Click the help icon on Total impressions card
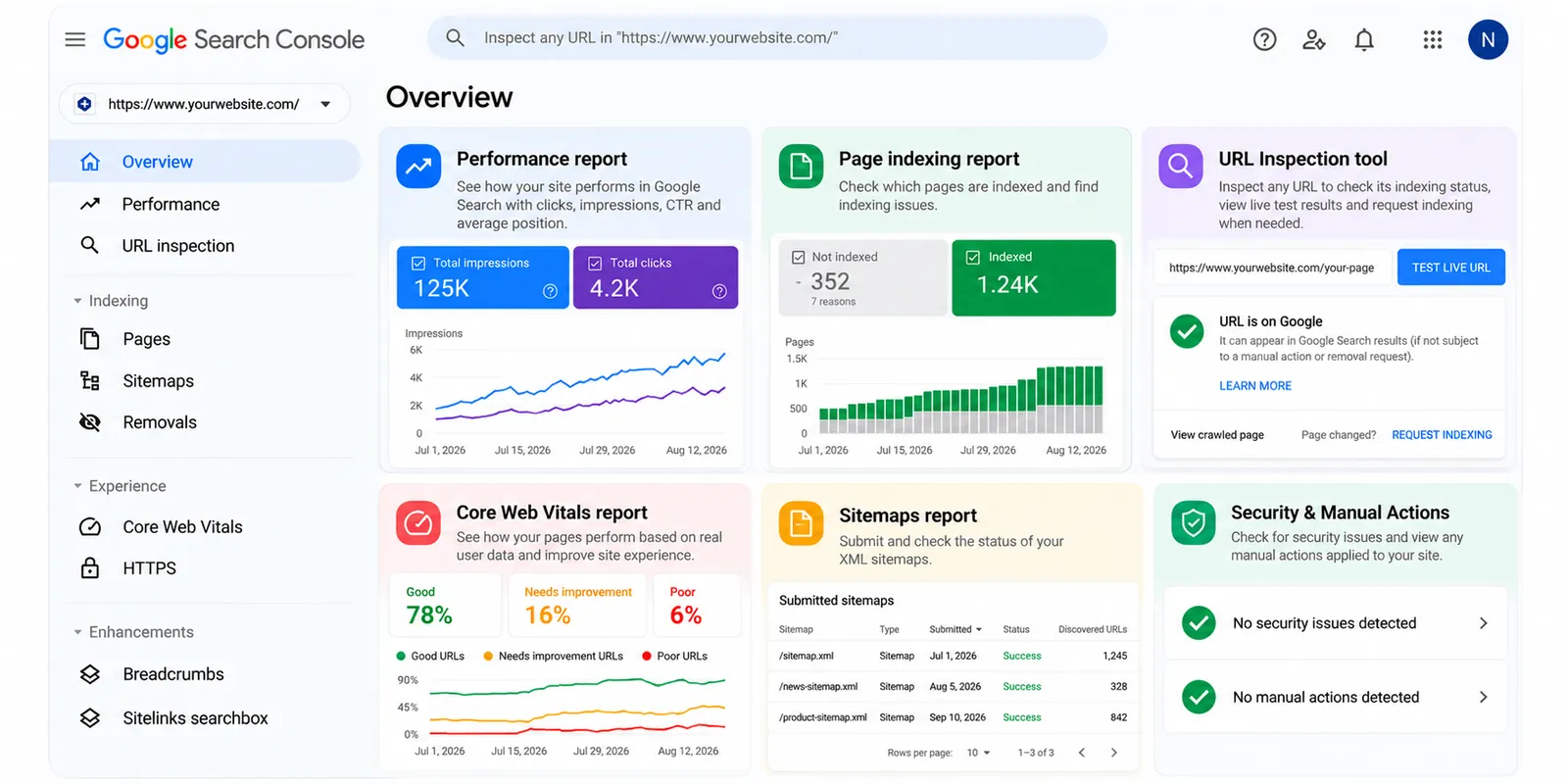 coord(551,291)
